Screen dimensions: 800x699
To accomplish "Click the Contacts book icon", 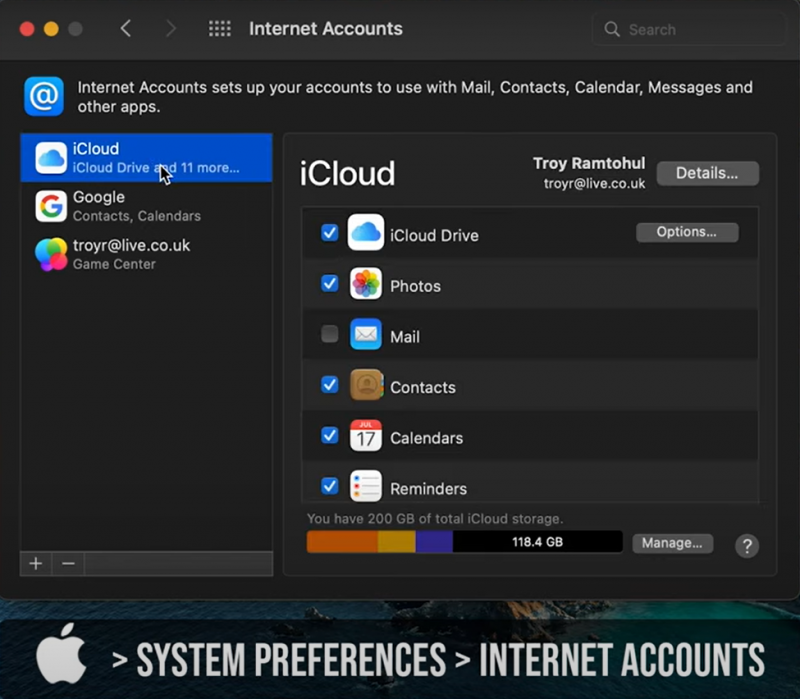I will coord(366,385).
